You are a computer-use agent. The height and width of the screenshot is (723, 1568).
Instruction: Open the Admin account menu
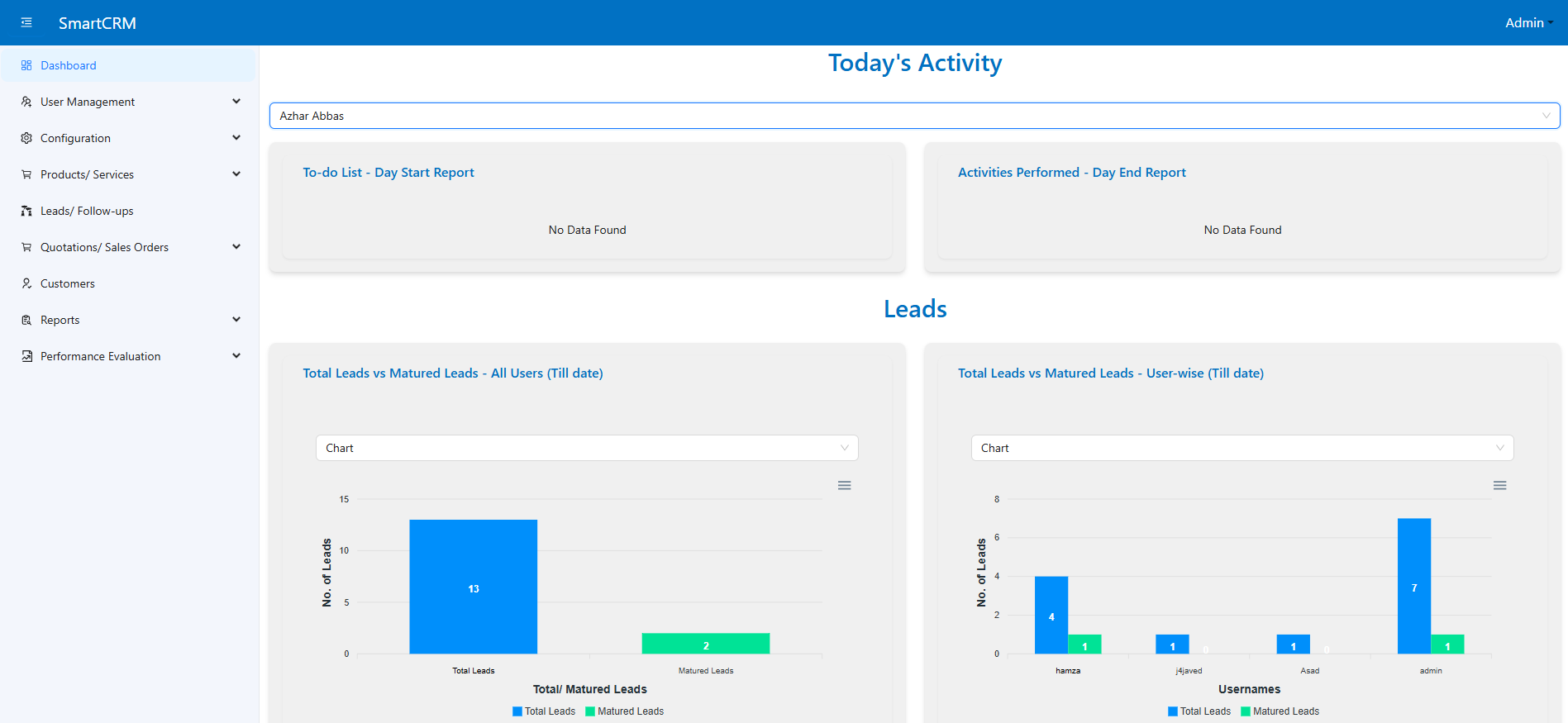[1528, 22]
